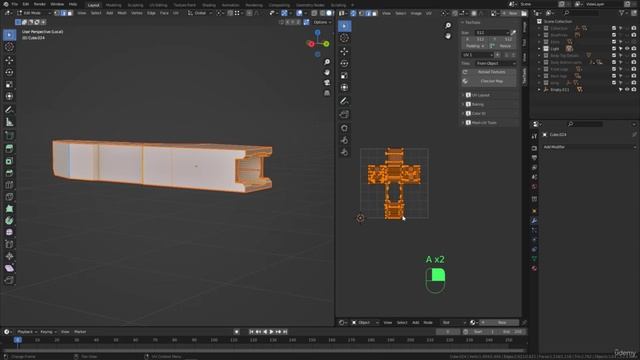Toggle Empty.011 render camera icon

pyautogui.click(x=633, y=89)
